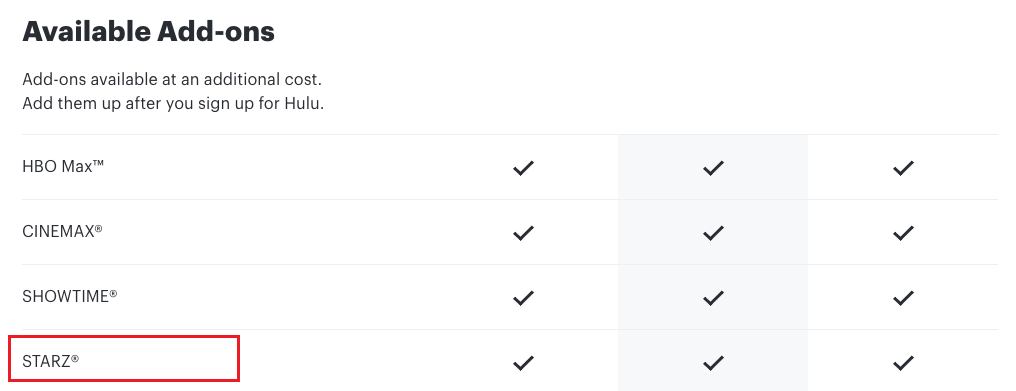Click the SHOWTIME checkmark in shaded column

pyautogui.click(x=713, y=298)
